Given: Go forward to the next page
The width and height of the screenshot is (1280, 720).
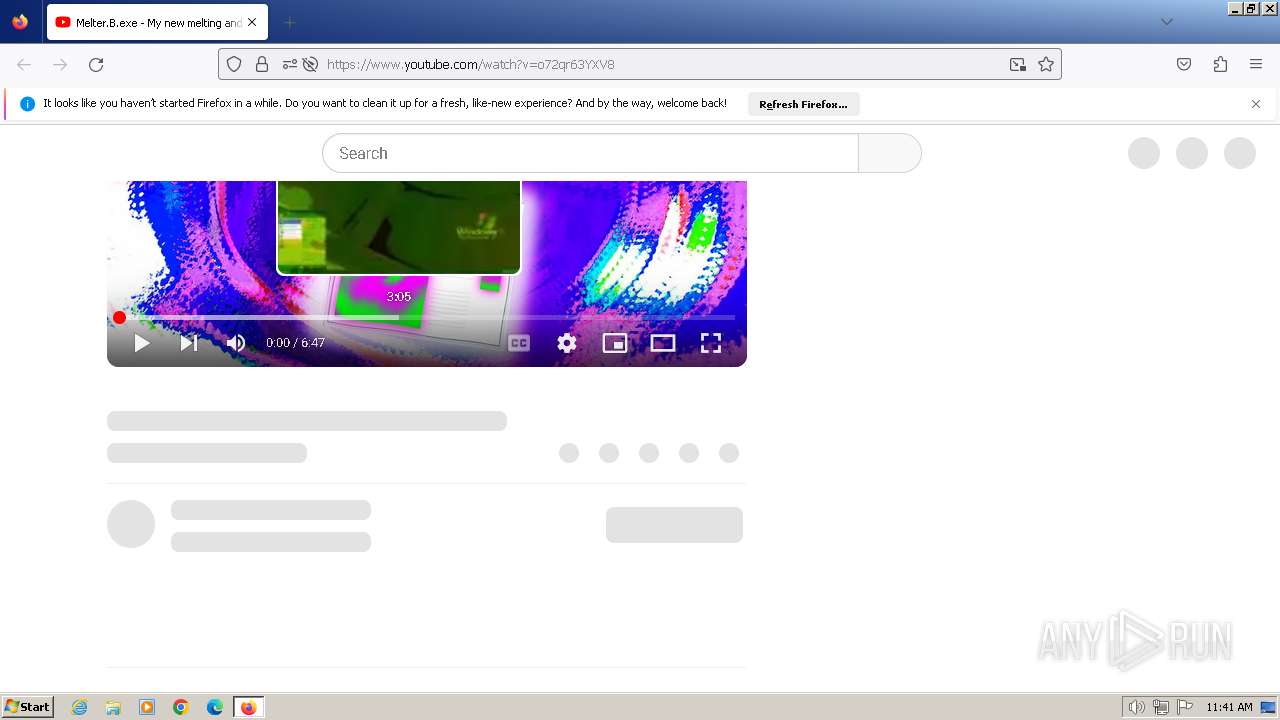Looking at the screenshot, I should tap(60, 64).
